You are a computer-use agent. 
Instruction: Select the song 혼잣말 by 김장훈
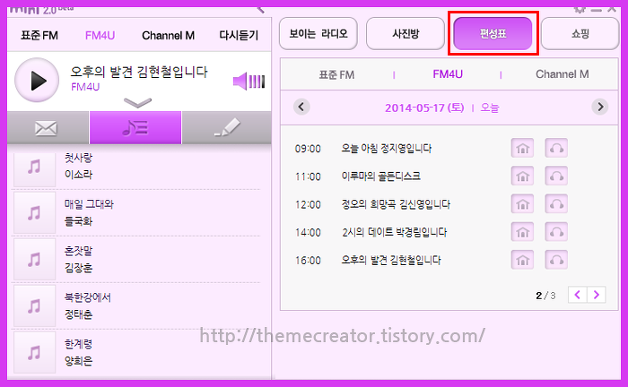tap(137, 259)
